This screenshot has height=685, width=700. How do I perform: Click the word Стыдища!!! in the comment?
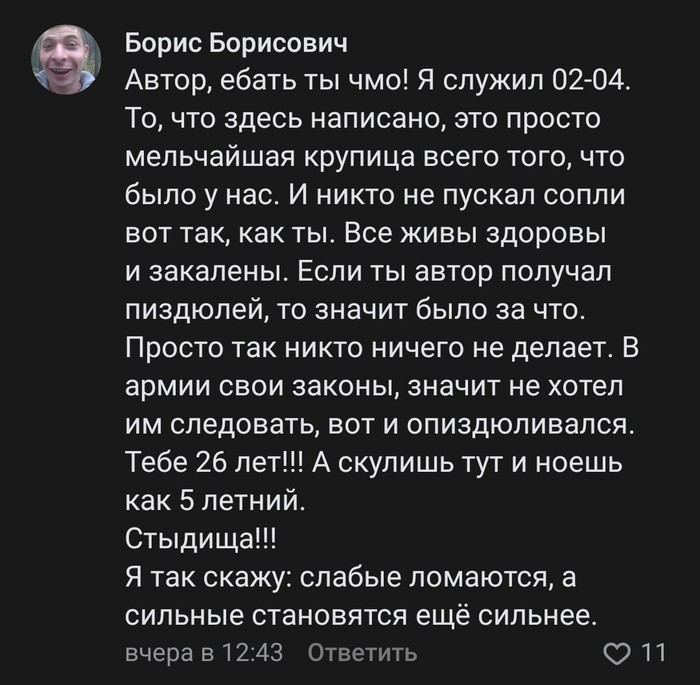(201, 540)
